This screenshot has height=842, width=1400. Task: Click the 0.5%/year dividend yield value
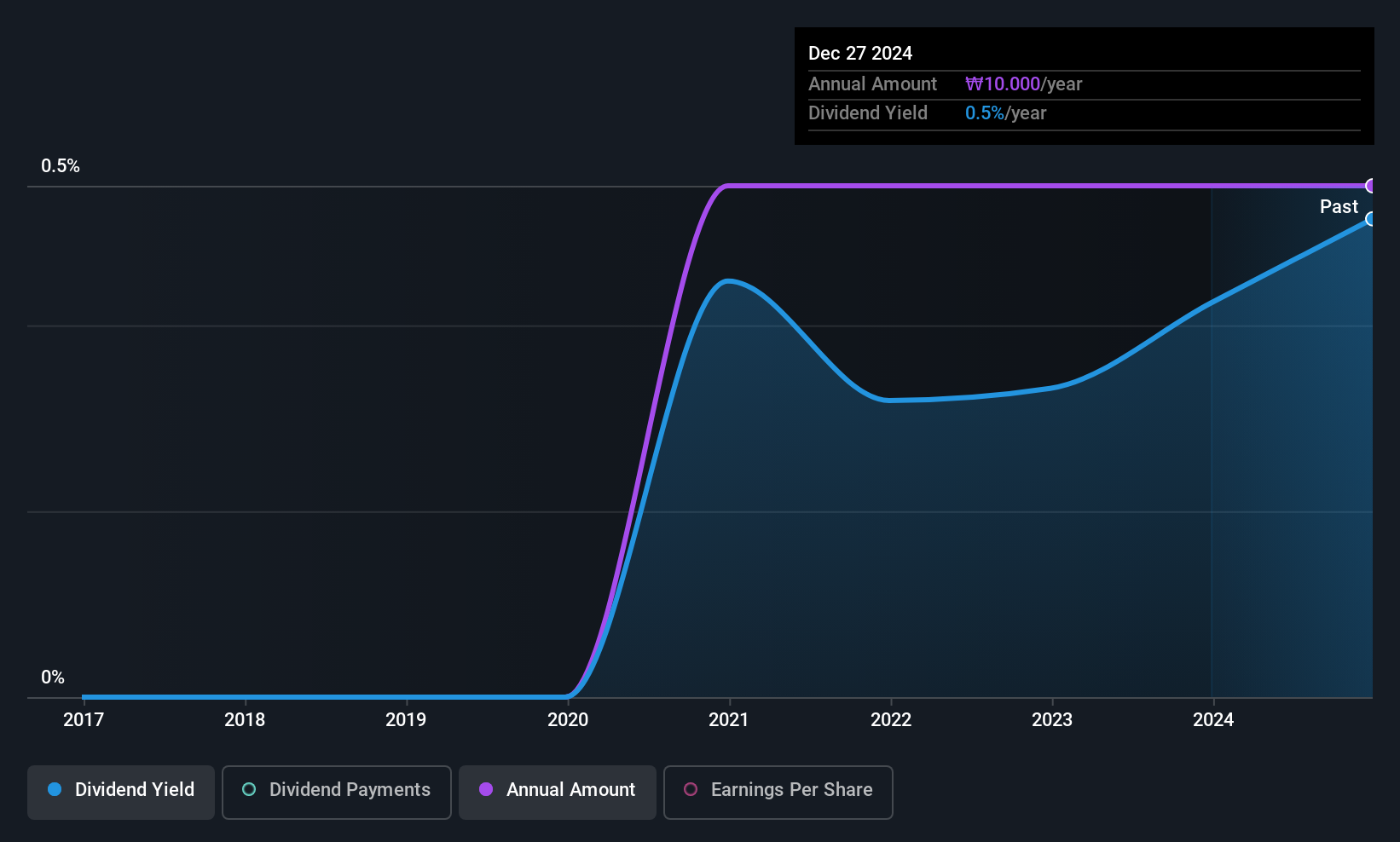(x=1005, y=113)
